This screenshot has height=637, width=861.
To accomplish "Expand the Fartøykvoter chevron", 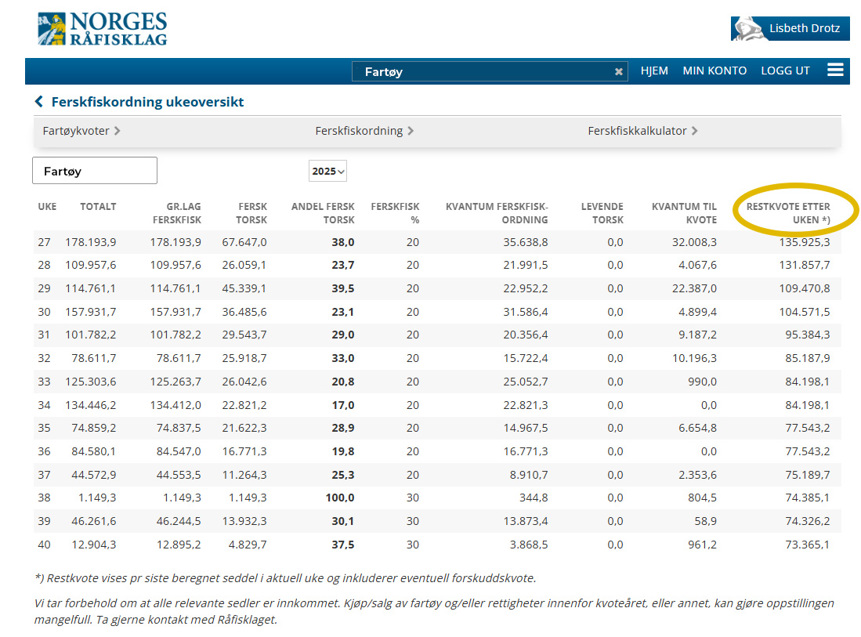I will click(117, 131).
